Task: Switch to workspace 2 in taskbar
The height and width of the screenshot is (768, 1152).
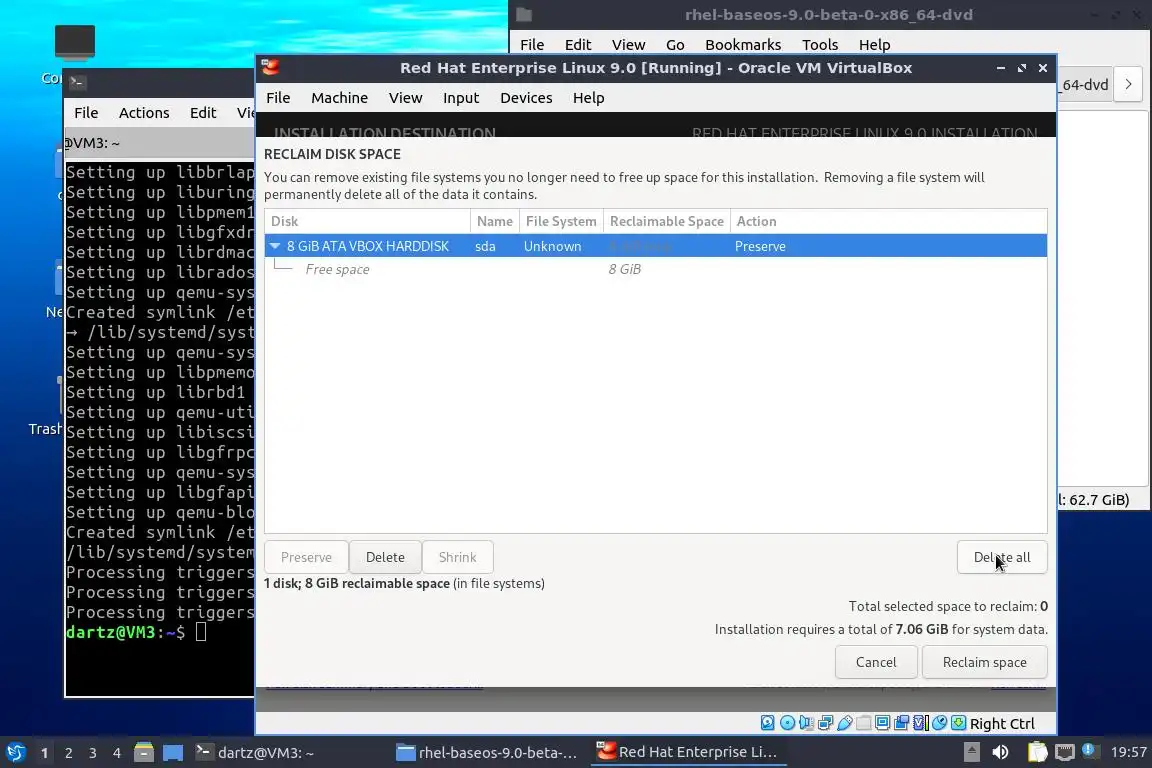Action: (x=68, y=753)
